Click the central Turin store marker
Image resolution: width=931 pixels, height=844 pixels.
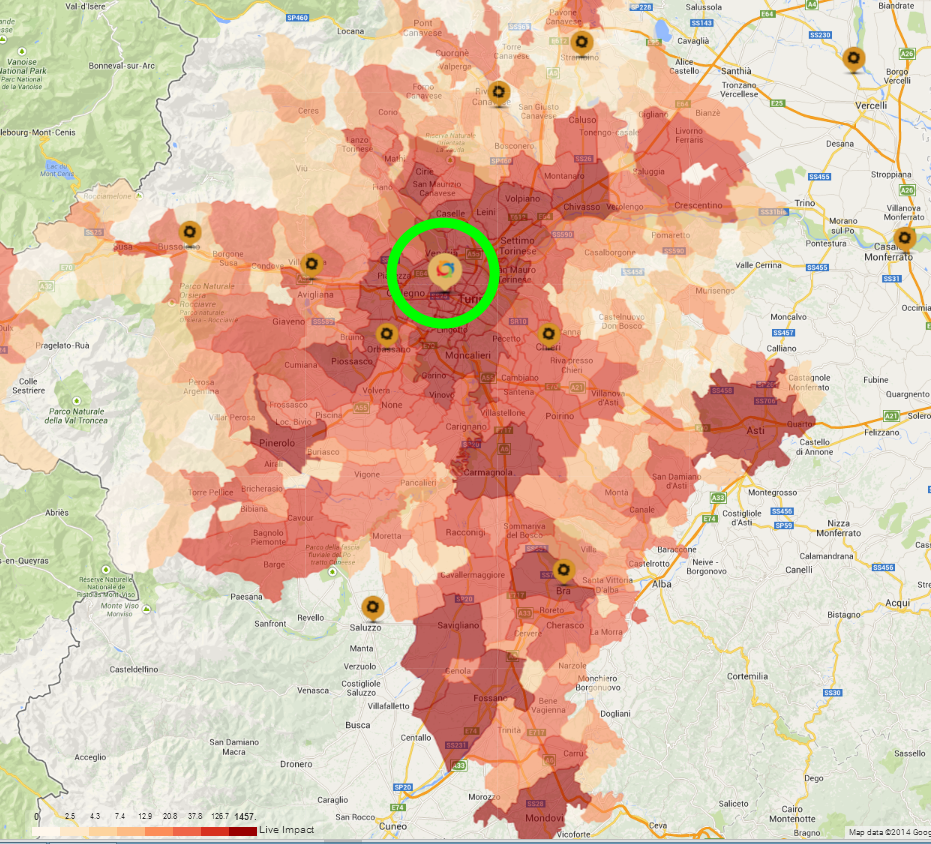coord(444,272)
